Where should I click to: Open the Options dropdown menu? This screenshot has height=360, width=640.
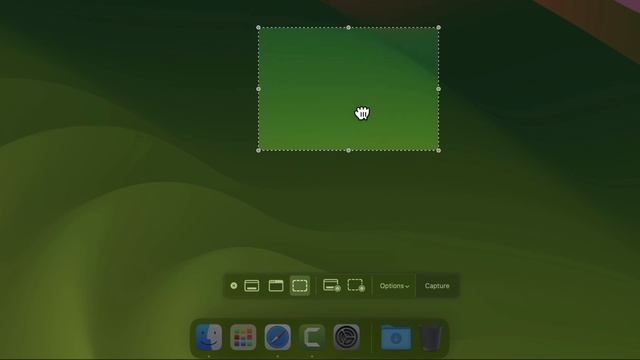[x=394, y=286]
